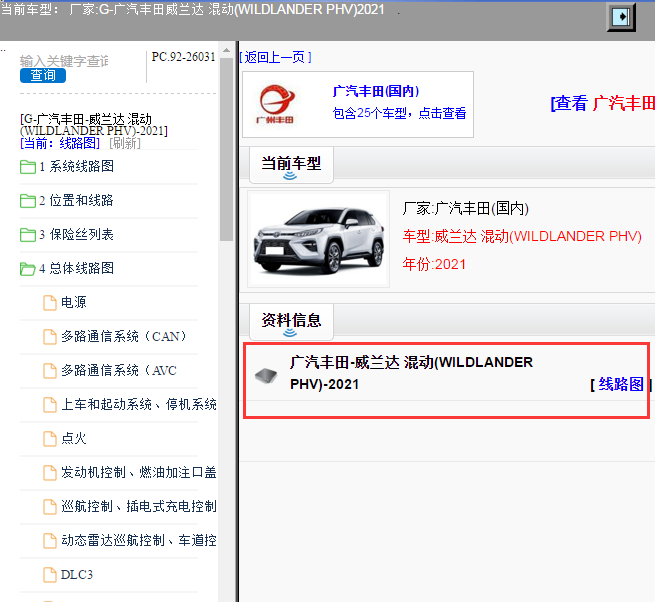Image resolution: width=655 pixels, height=602 pixels.
Task: Expand tree item 3 保险丝列表
Action: click(76, 234)
